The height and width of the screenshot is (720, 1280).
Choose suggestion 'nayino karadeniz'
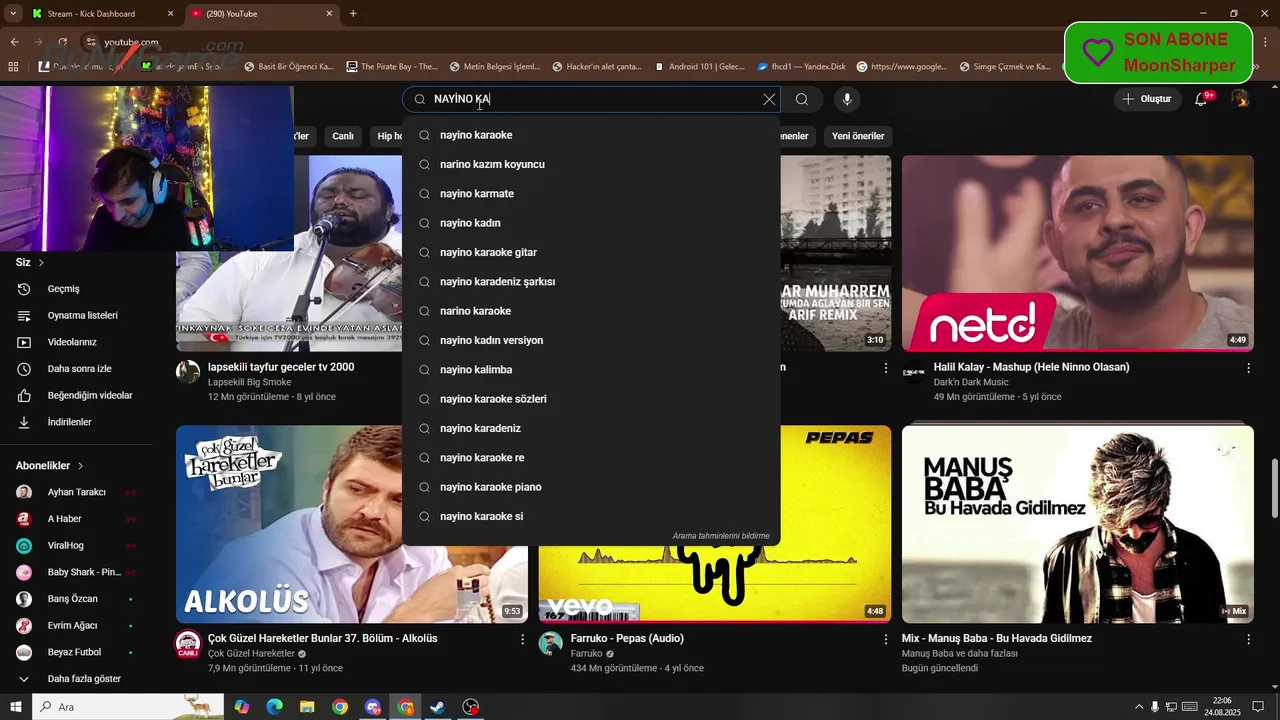point(591,428)
